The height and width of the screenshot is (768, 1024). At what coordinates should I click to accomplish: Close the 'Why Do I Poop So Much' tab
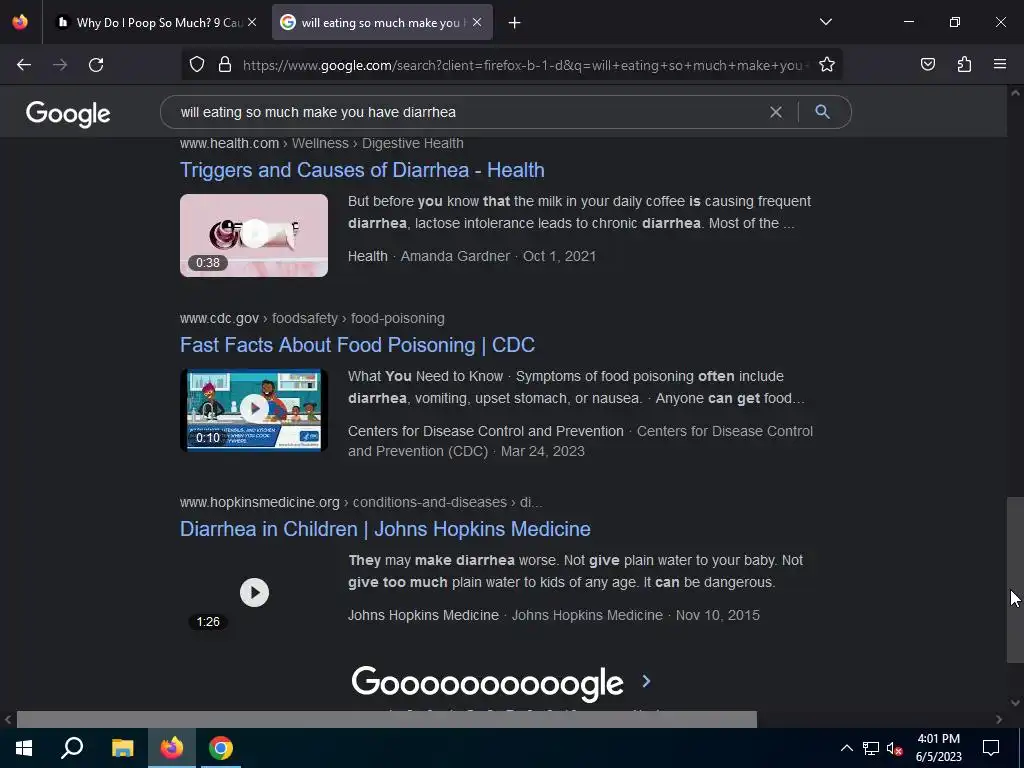pyautogui.click(x=252, y=22)
